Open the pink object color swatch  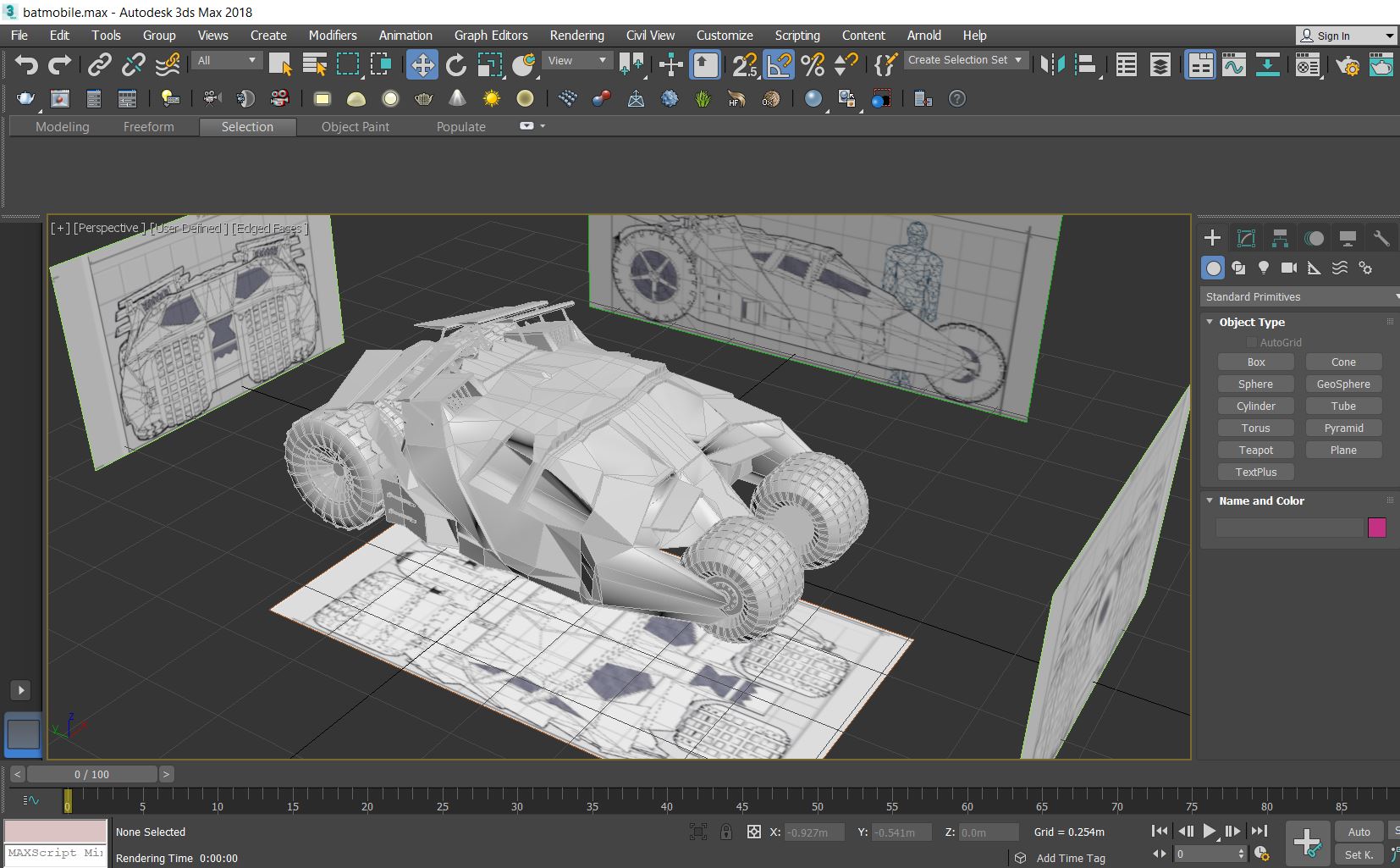tap(1377, 528)
